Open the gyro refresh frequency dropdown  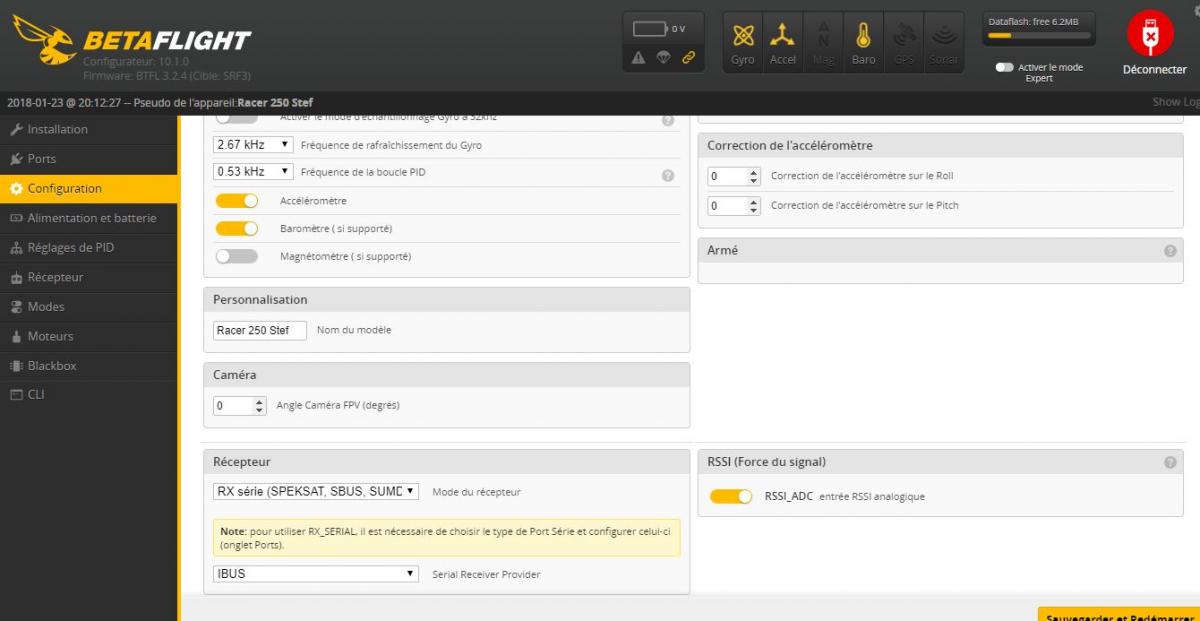pos(254,145)
